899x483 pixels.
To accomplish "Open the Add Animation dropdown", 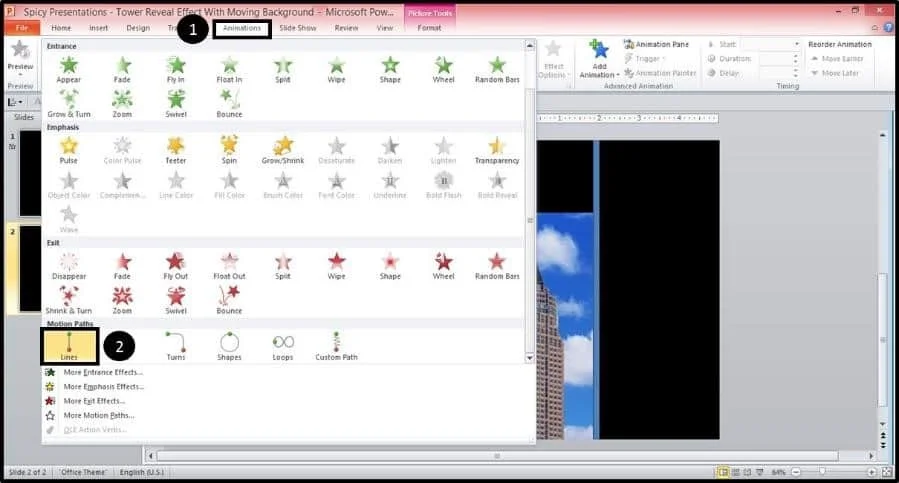I will click(x=599, y=59).
